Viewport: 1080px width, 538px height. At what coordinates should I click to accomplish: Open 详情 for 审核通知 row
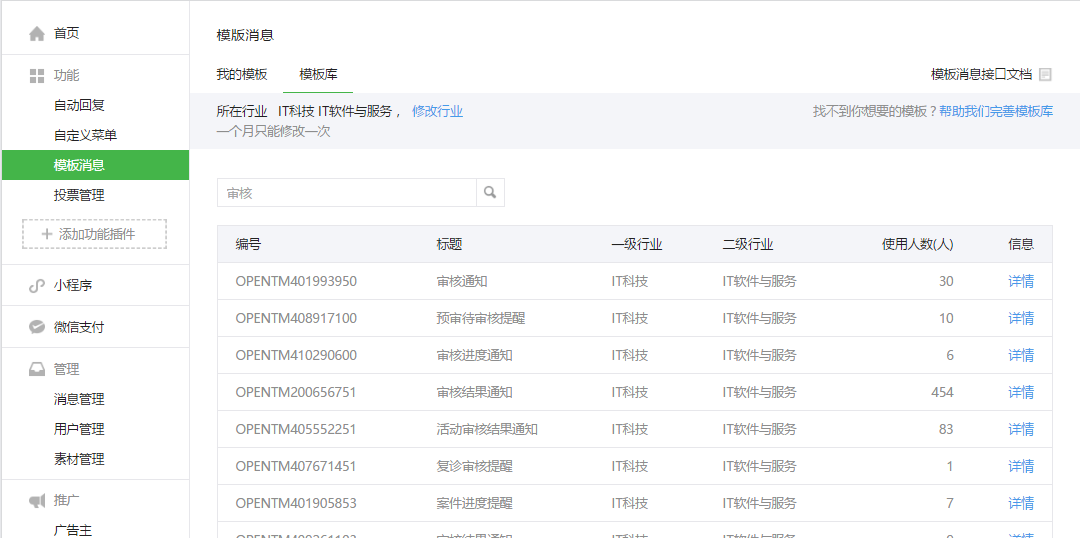1021,281
